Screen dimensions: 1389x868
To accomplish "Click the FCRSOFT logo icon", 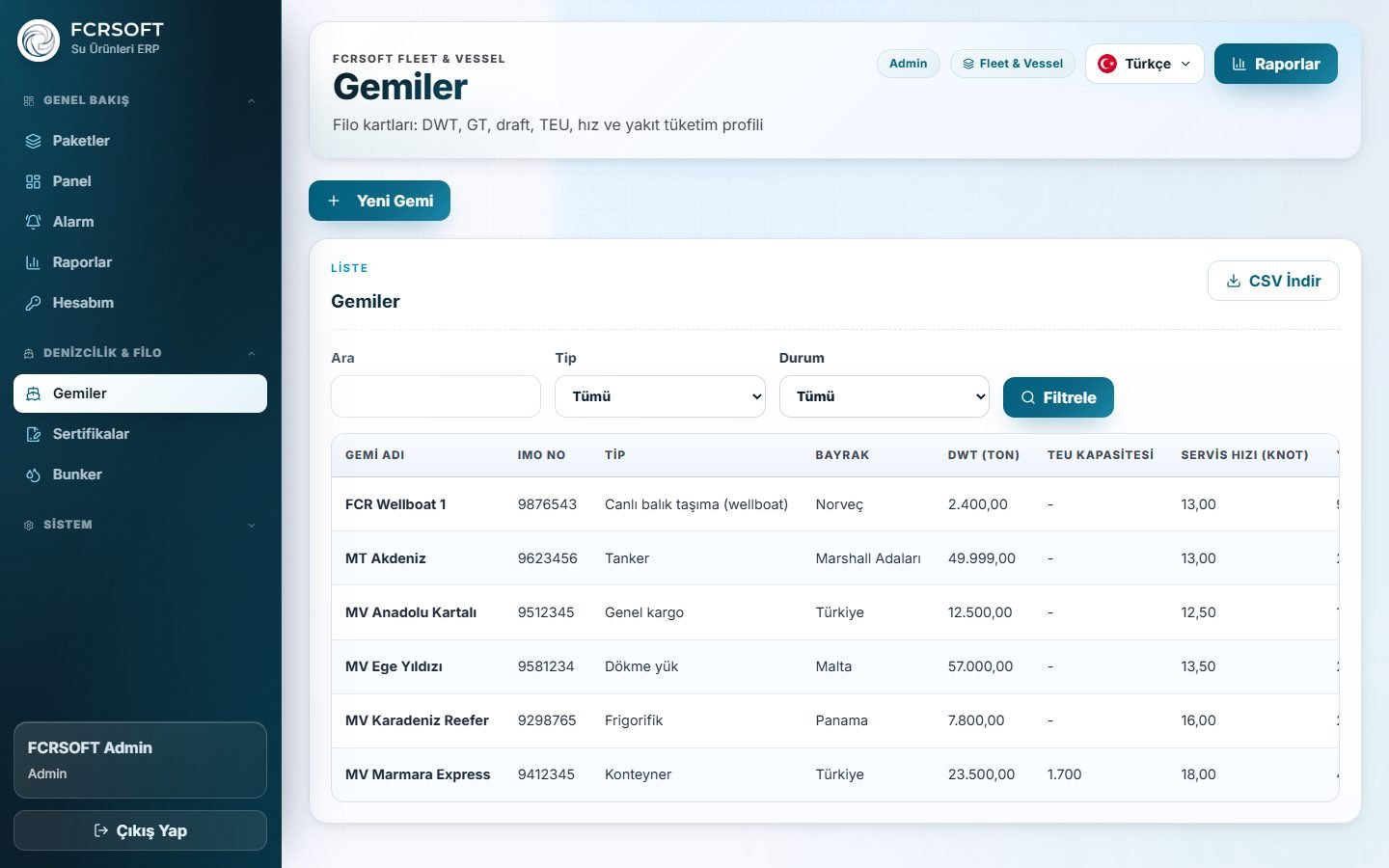I will 39,40.
